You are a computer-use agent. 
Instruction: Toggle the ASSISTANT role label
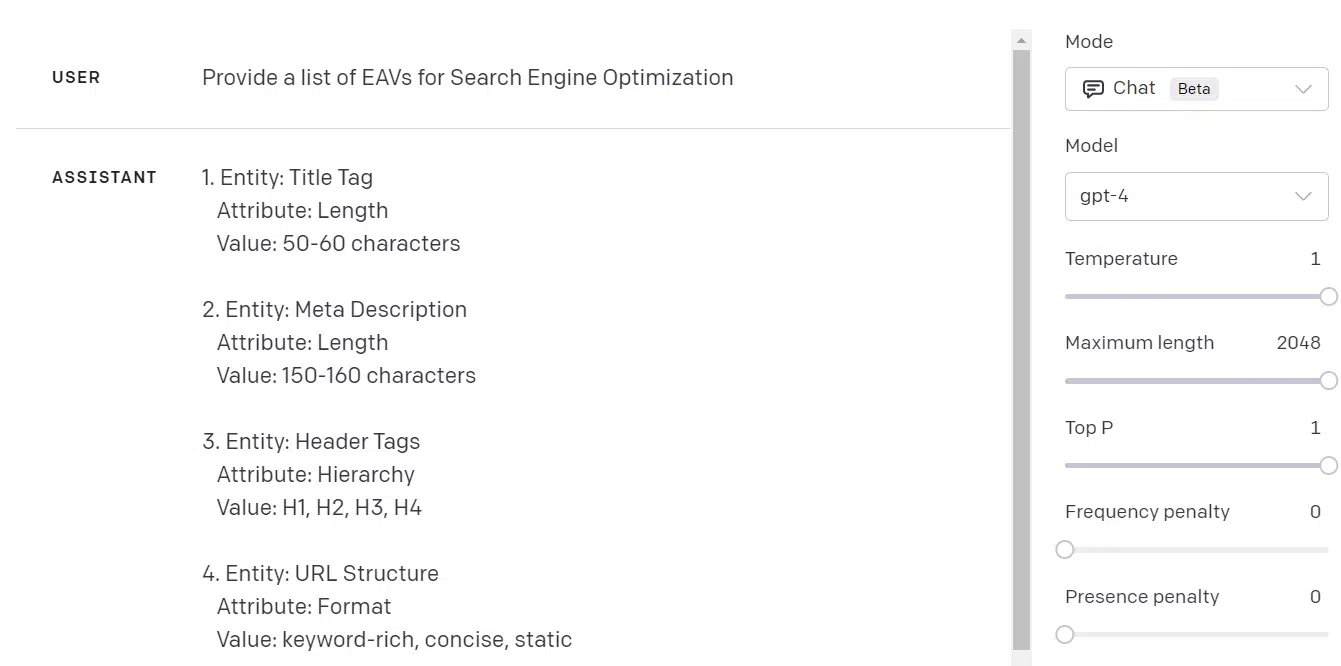coord(104,178)
